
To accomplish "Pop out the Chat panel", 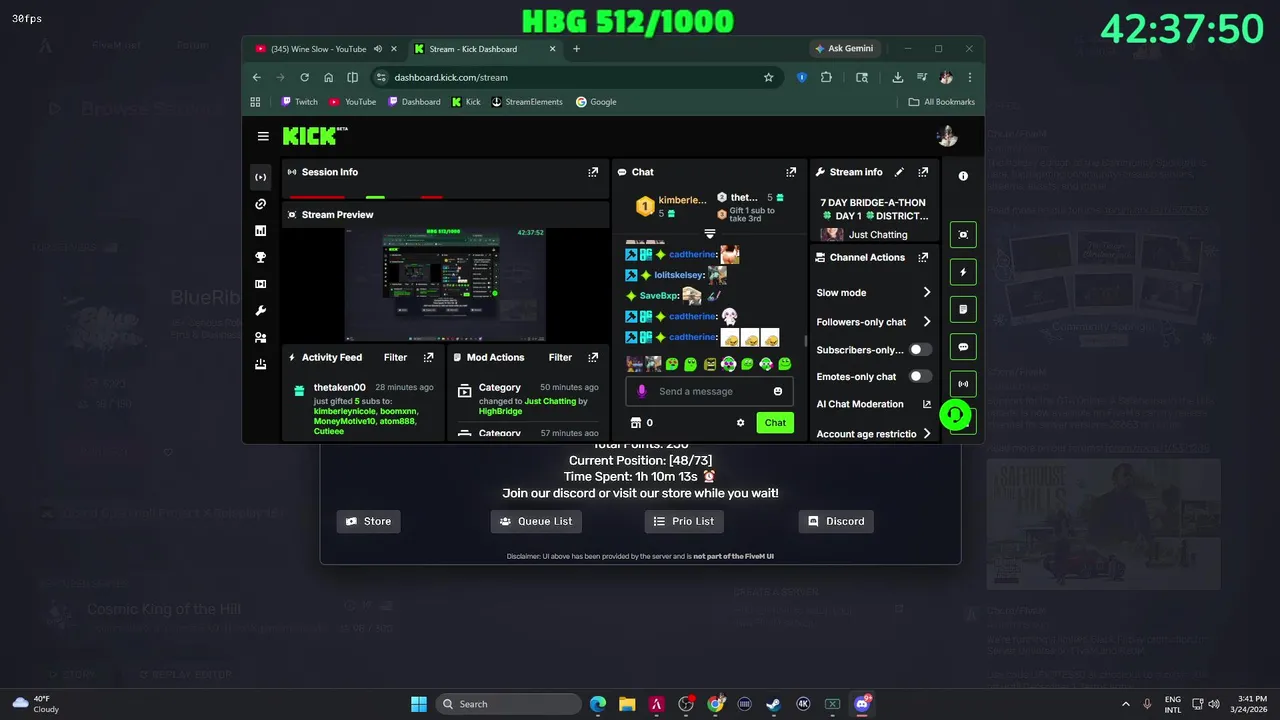I will [x=791, y=172].
